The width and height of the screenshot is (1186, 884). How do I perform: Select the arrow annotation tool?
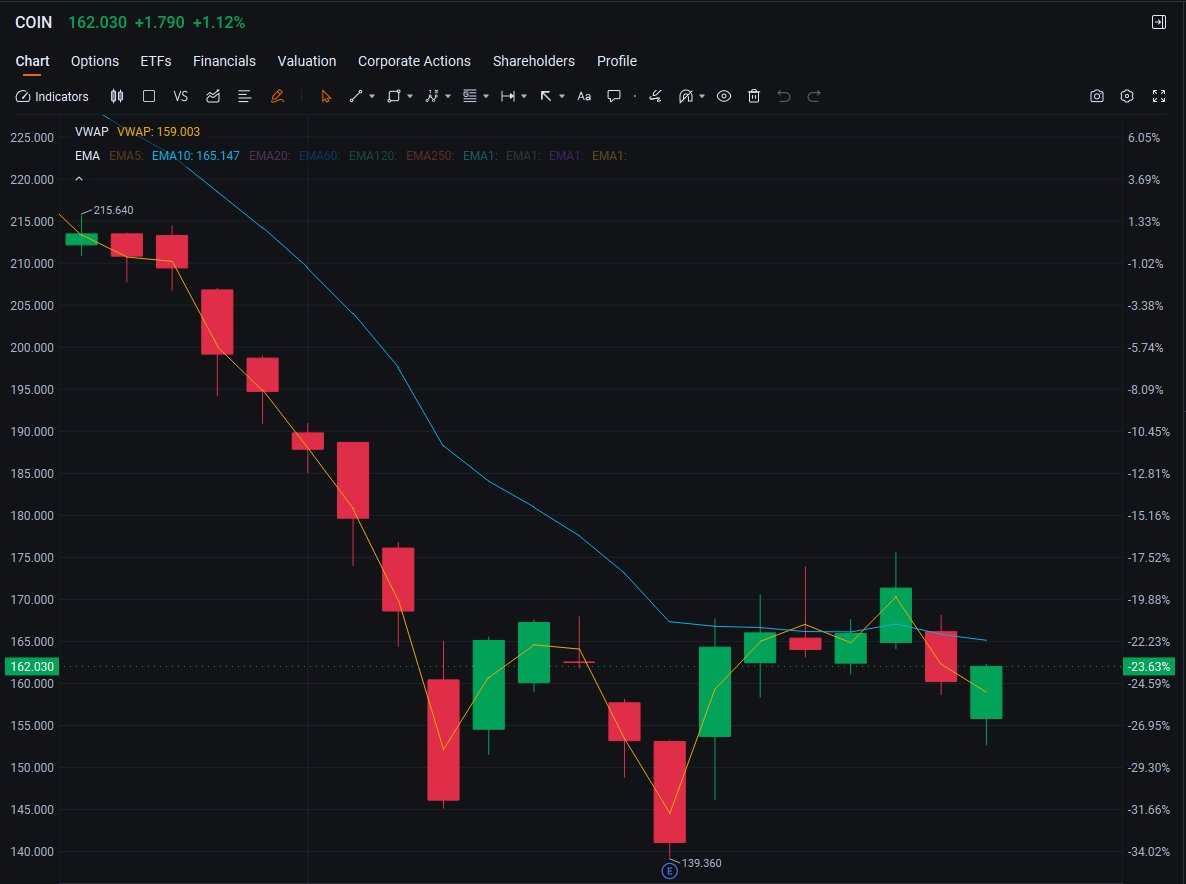point(545,96)
